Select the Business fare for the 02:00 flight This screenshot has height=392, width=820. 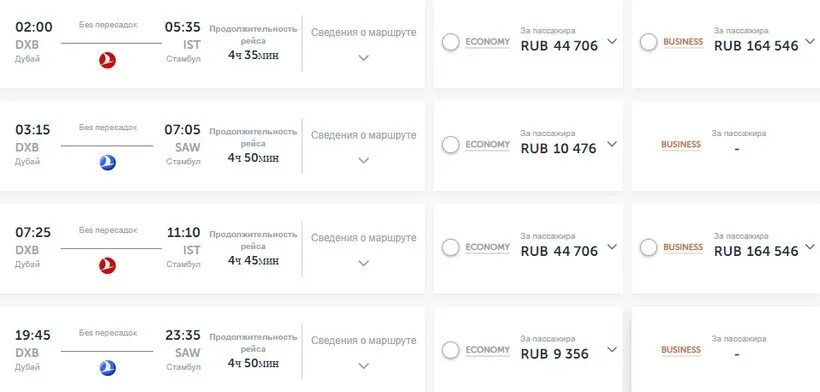pos(648,42)
